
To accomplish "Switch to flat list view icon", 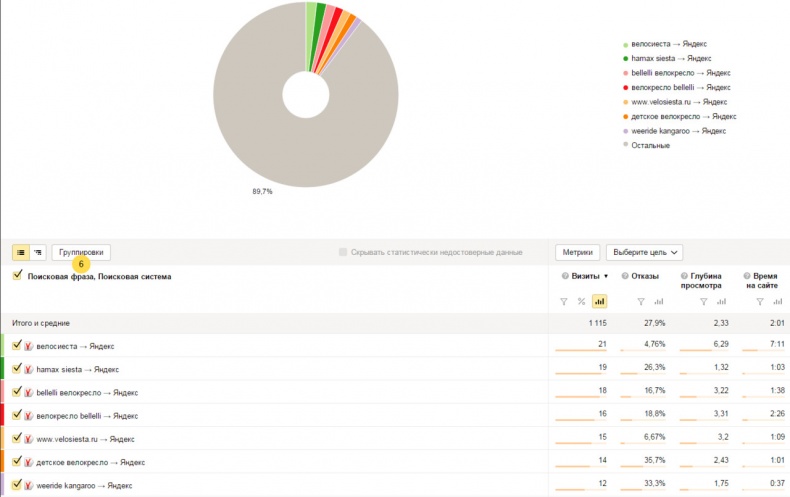I will (20, 253).
